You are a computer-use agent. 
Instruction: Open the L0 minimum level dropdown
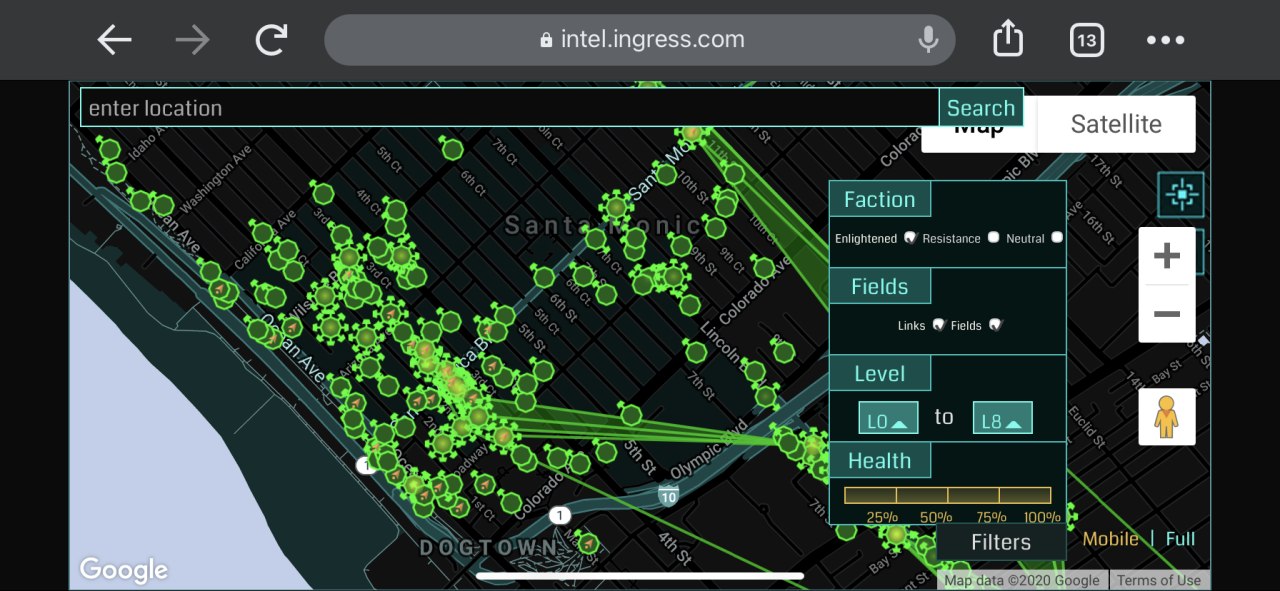tap(888, 418)
